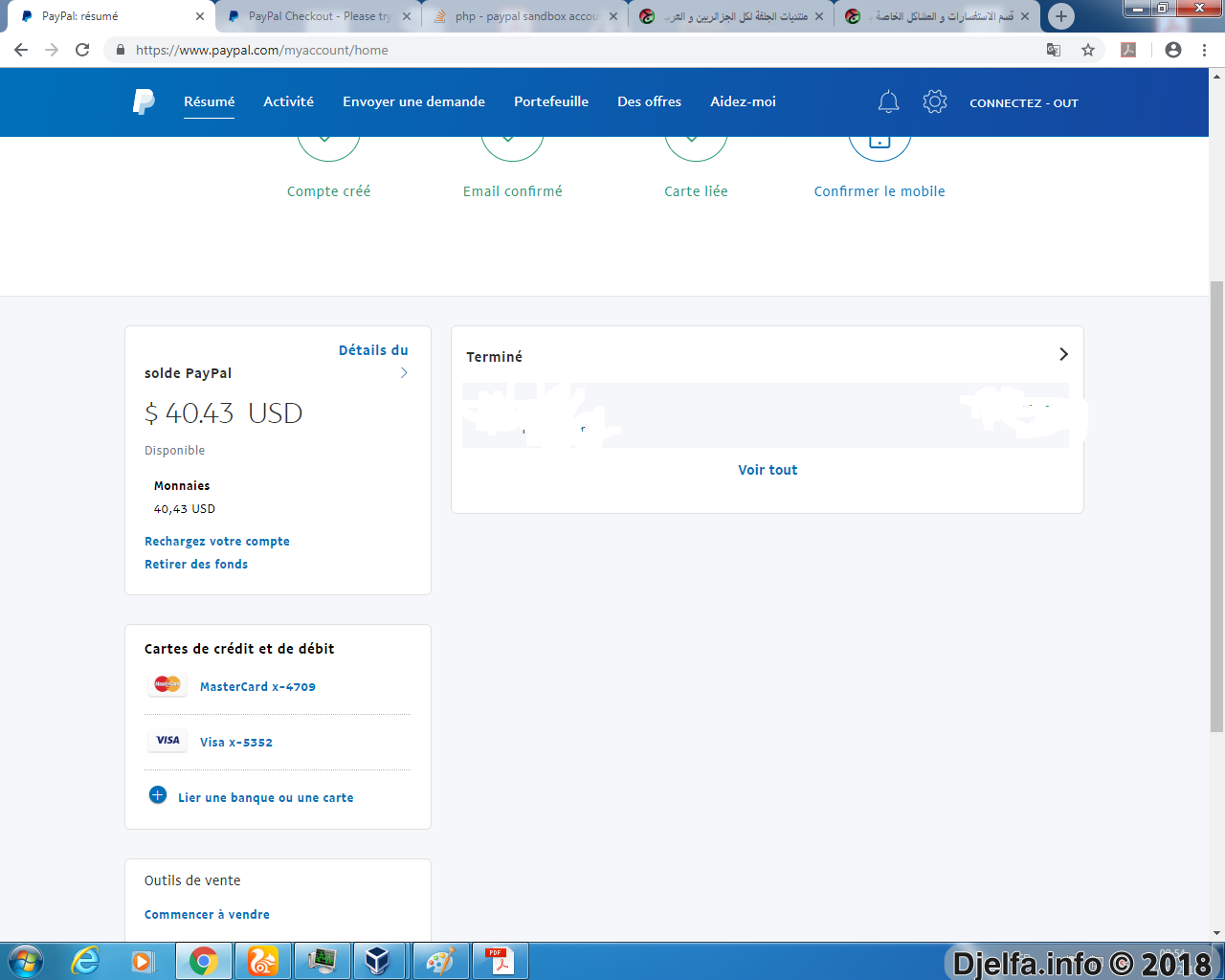The width and height of the screenshot is (1225, 980).
Task: Click CONNECTEZ - OUT logout link
Action: 1024,102
